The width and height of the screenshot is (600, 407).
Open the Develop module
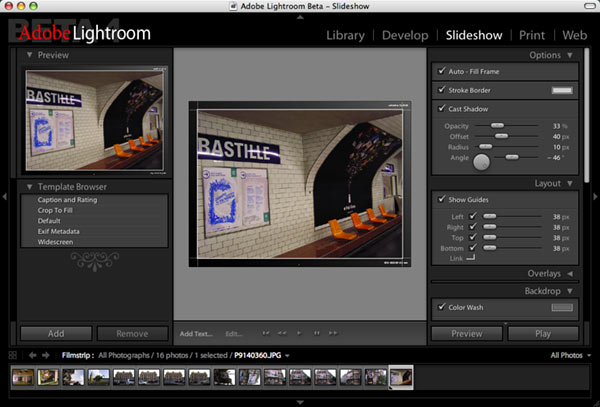pyautogui.click(x=405, y=35)
